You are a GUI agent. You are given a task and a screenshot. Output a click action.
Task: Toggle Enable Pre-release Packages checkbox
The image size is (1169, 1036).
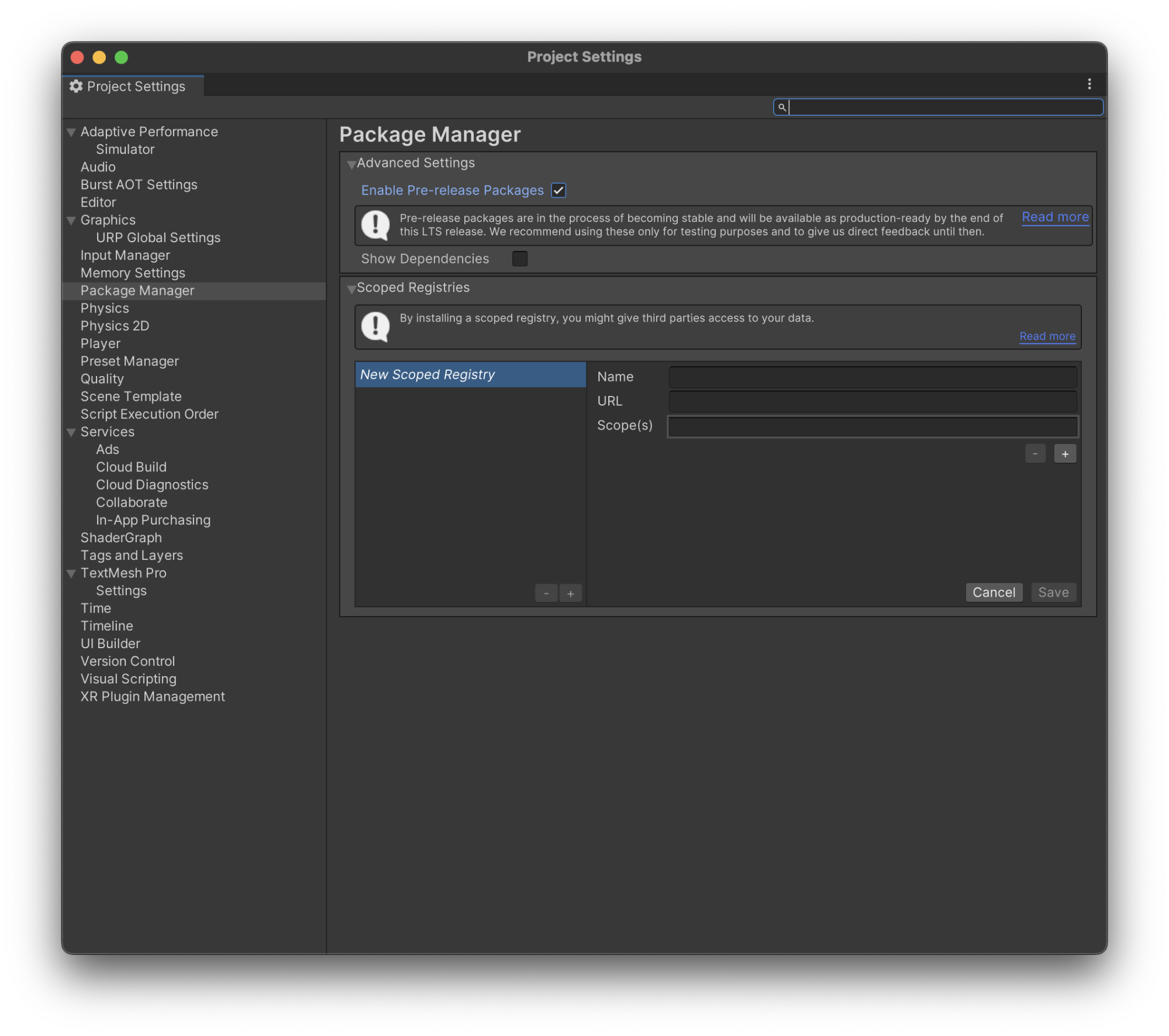tap(558, 190)
